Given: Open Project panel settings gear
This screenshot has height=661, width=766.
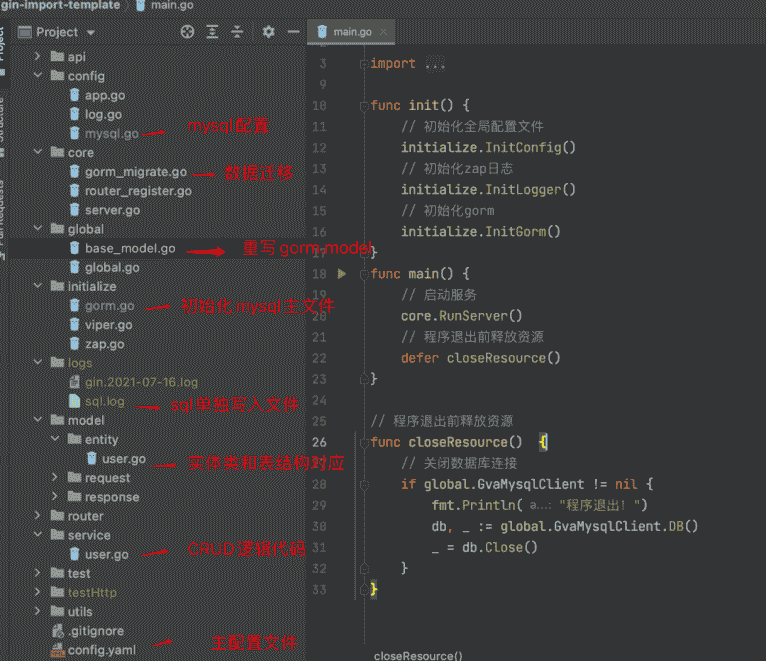Looking at the screenshot, I should click(268, 32).
